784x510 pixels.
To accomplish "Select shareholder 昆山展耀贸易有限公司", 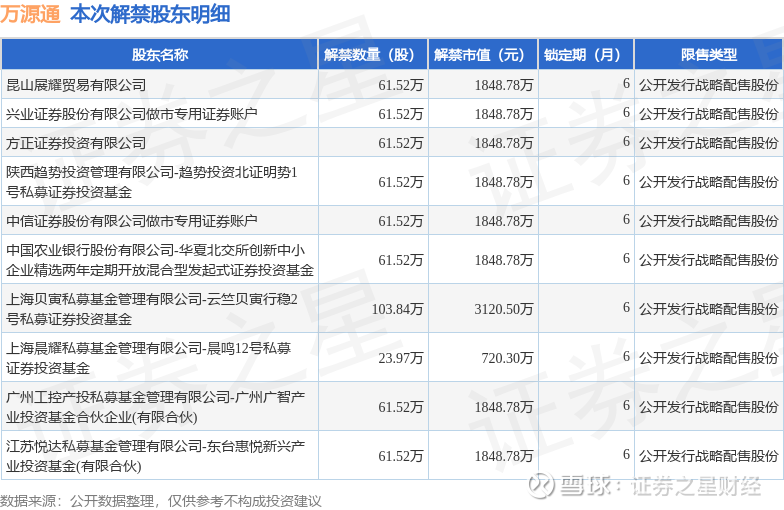I will pyautogui.click(x=76, y=85).
